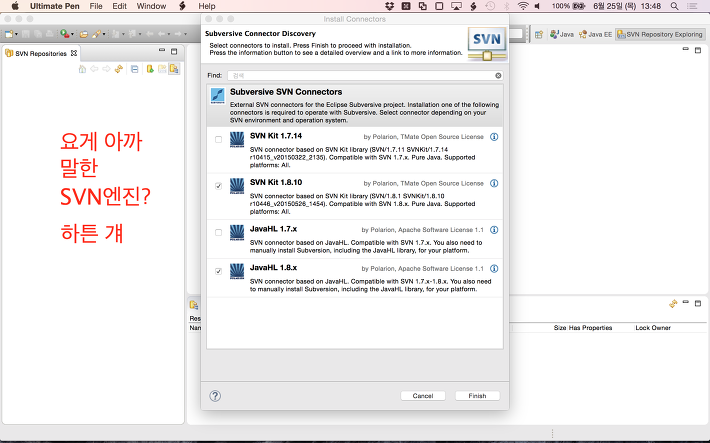The width and height of the screenshot is (710, 443).
Task: Click the New Repository Location icon
Action: 150,69
